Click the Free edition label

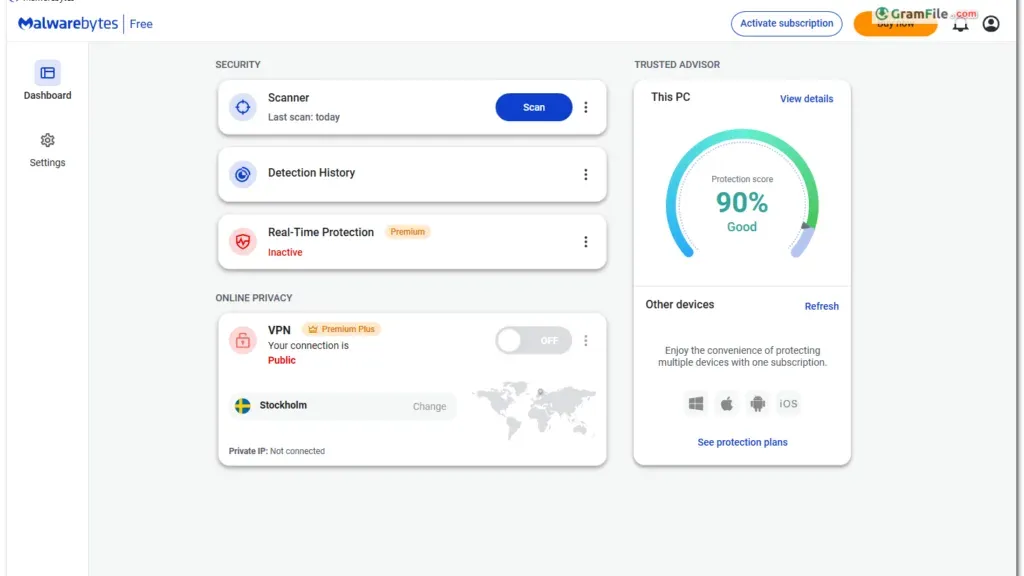(141, 24)
